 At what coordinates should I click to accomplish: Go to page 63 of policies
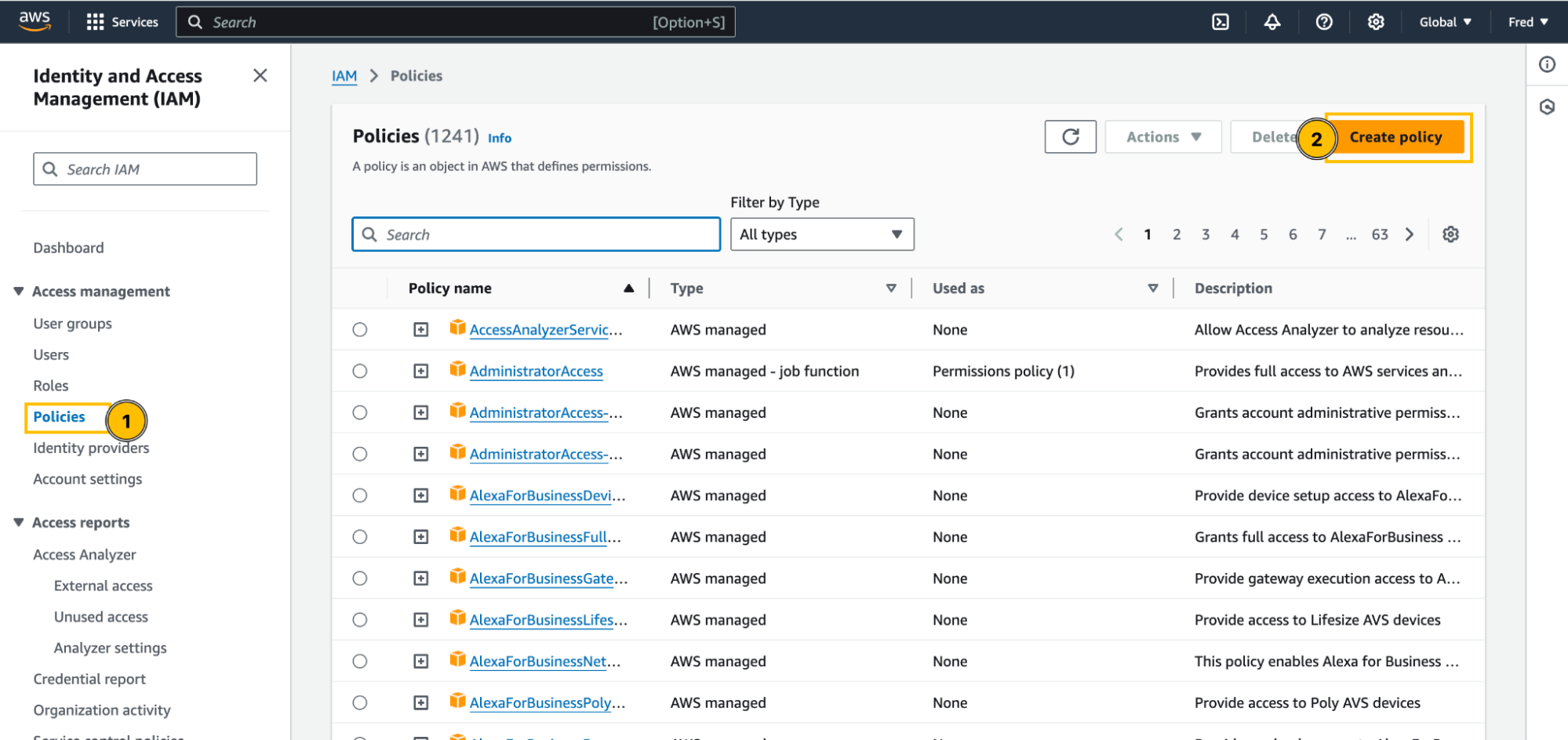(x=1380, y=234)
